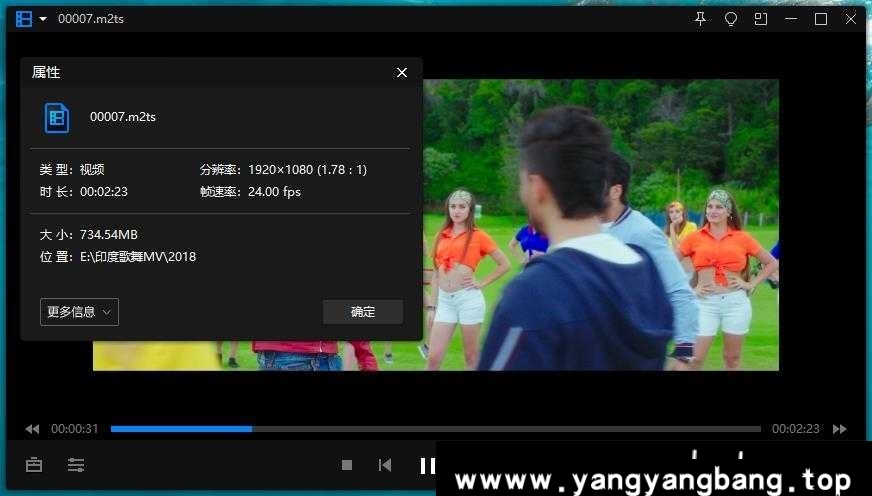The height and width of the screenshot is (496, 872).
Task: Select file size value 734.54MB
Action: 108,235
